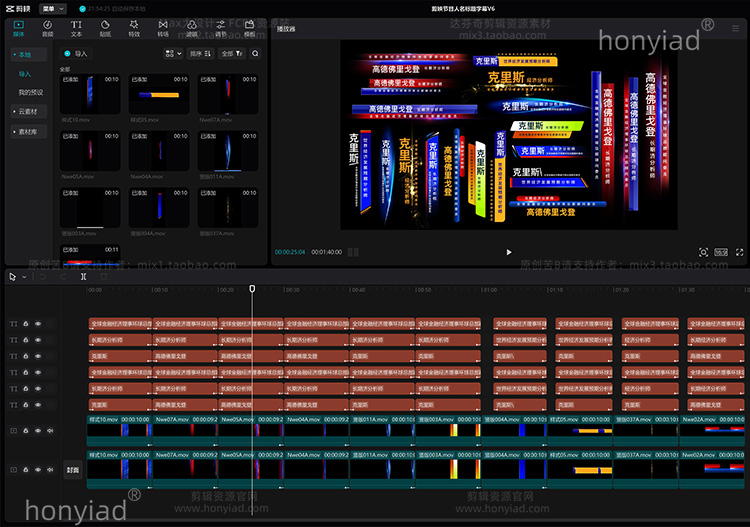Open the 特效 (Effects) tab
This screenshot has height=527, width=750.
click(x=134, y=28)
